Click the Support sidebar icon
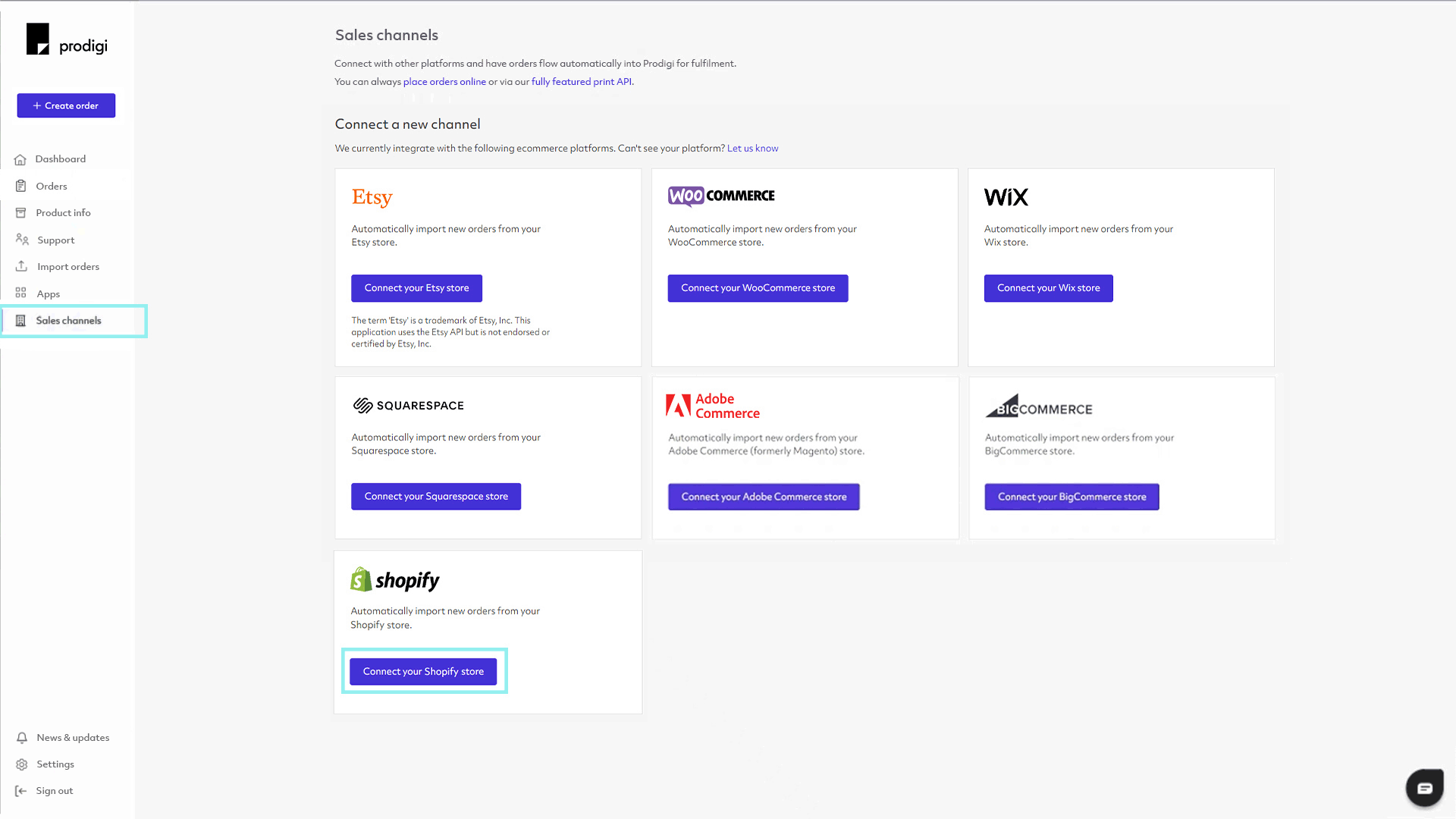The height and width of the screenshot is (819, 1456). click(54, 240)
